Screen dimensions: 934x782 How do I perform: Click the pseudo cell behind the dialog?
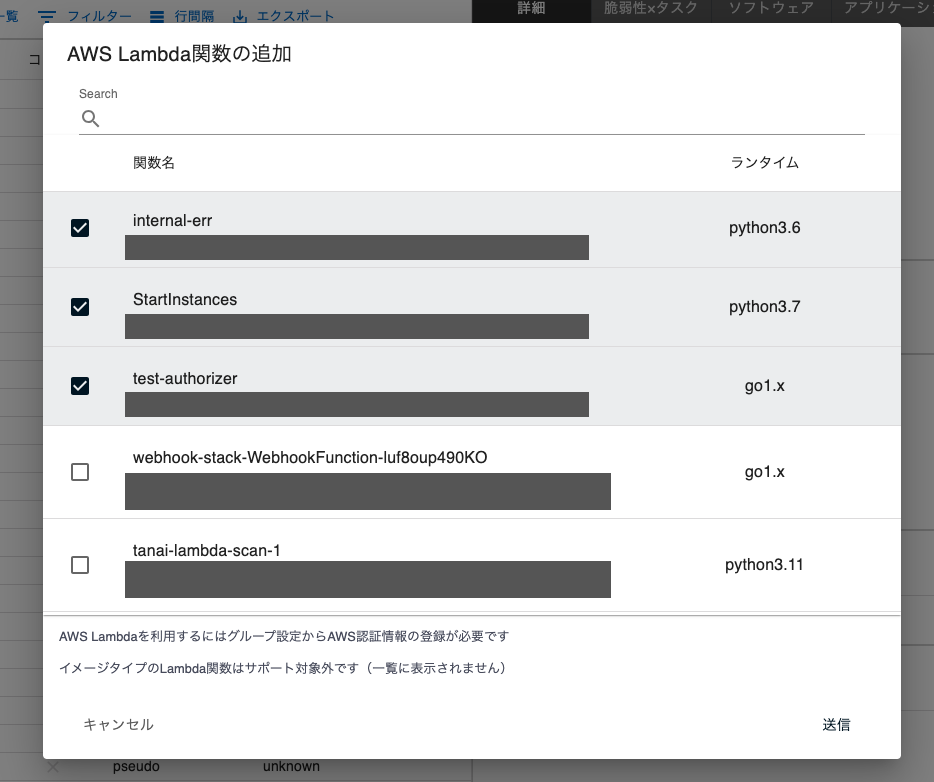click(x=136, y=767)
